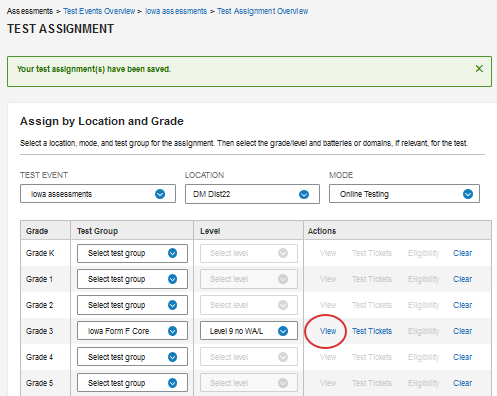Click Grade K disabled level dropdown
This screenshot has height=396, width=497.
[249, 253]
